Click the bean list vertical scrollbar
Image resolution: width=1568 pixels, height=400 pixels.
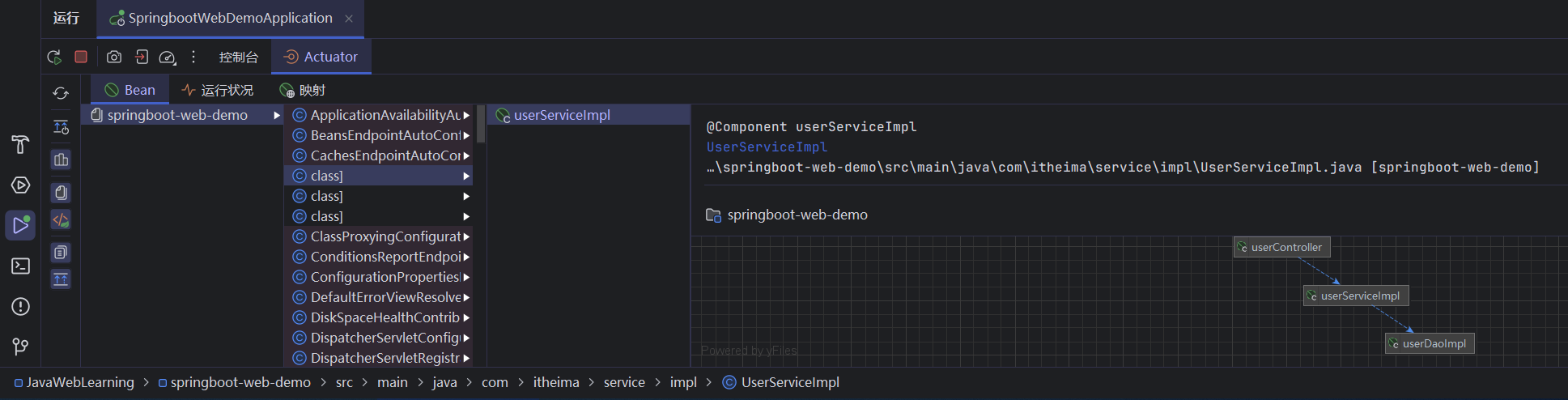(481, 124)
